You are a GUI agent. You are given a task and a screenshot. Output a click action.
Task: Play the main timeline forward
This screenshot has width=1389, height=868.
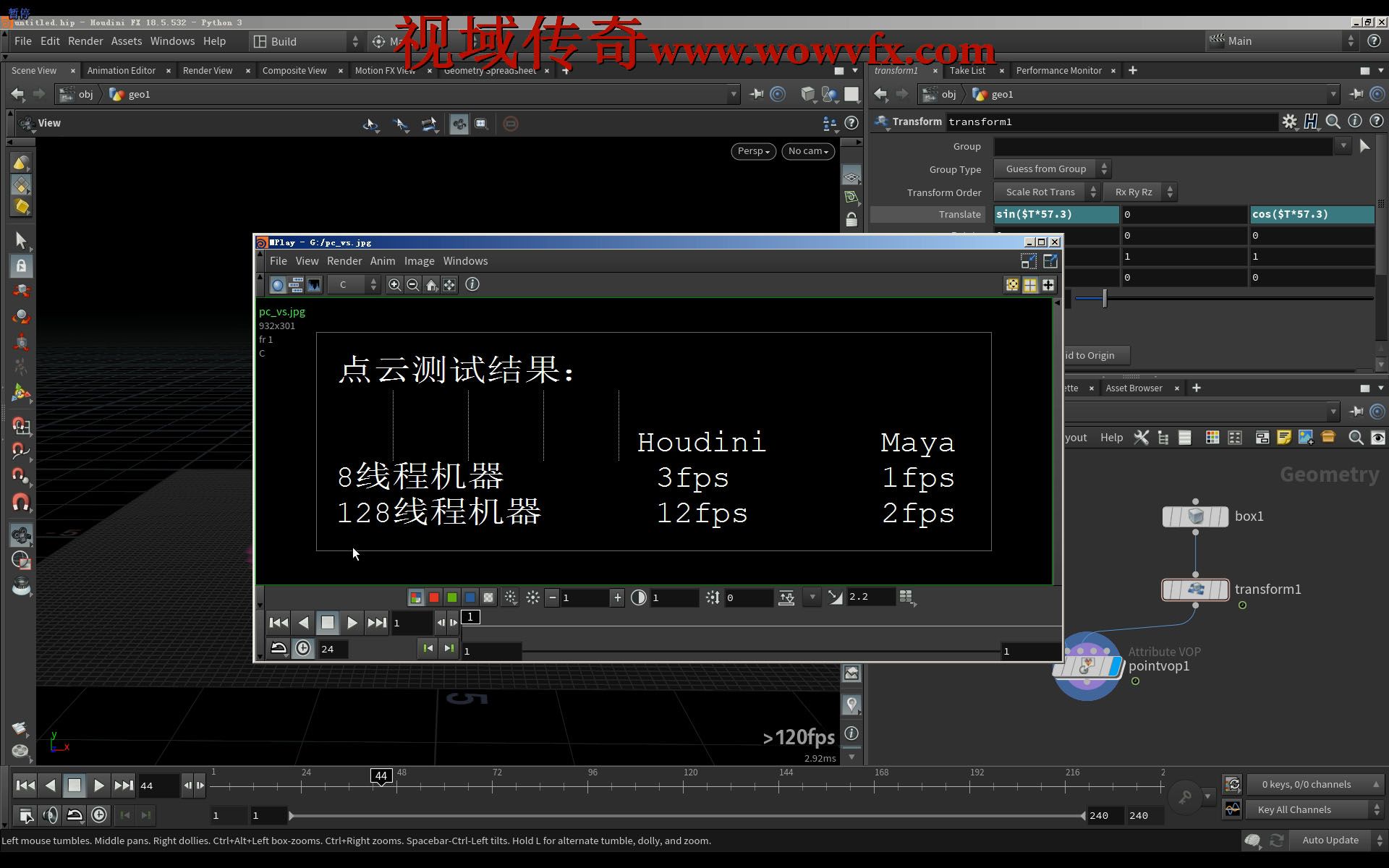click(99, 786)
